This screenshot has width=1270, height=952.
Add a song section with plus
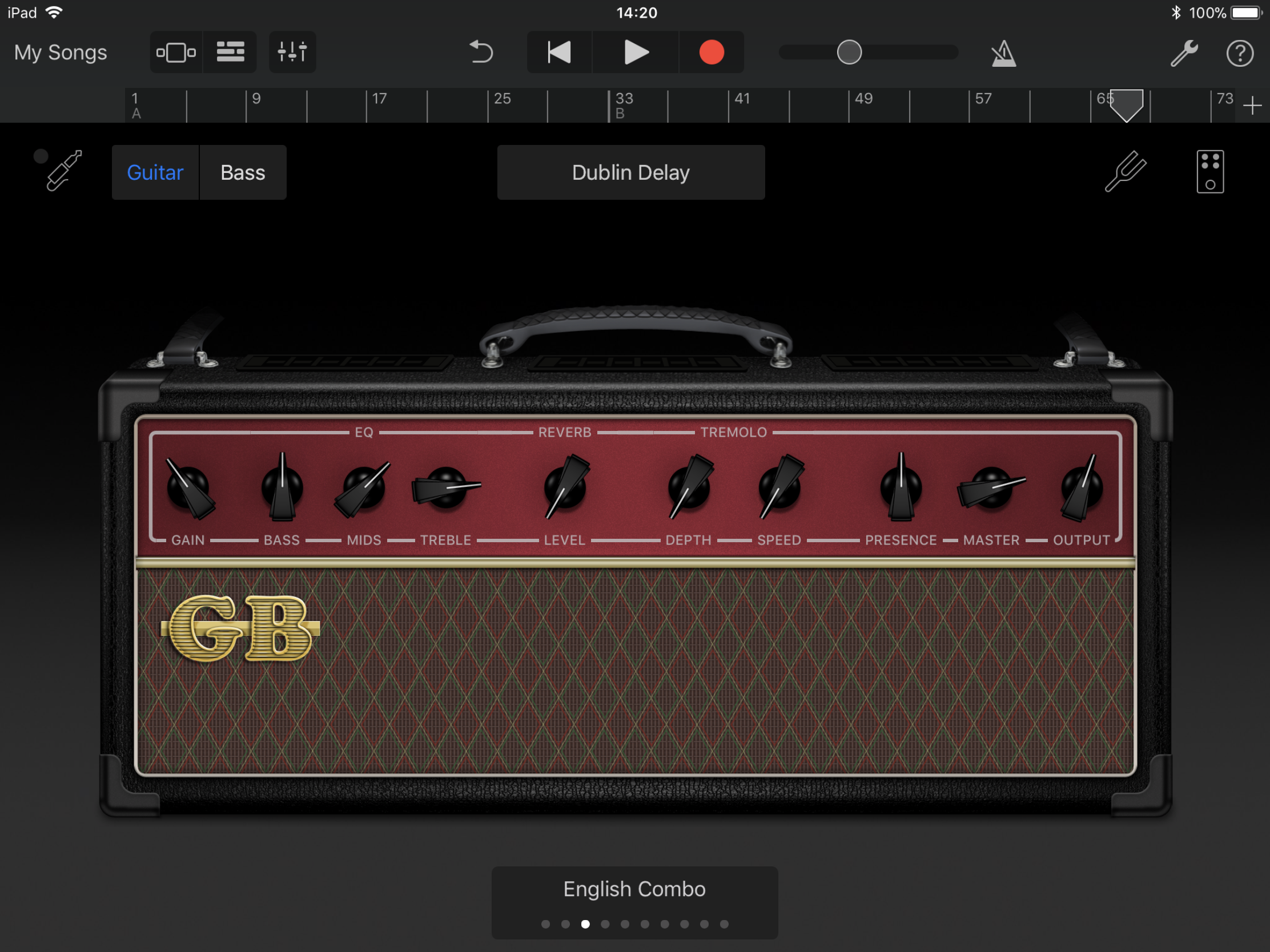tap(1252, 106)
